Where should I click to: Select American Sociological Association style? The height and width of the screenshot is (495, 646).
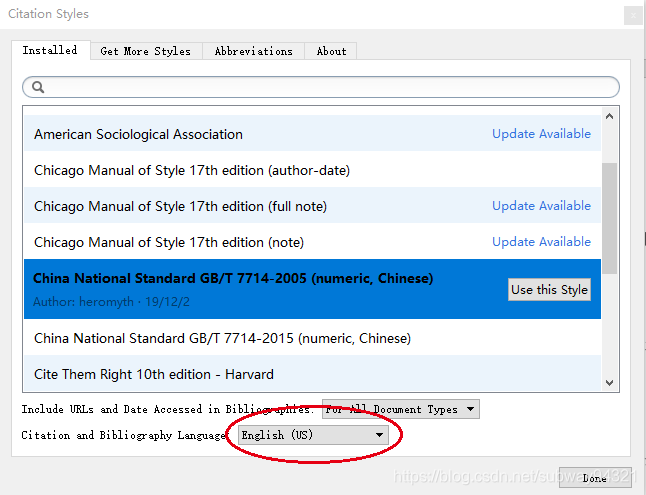pos(312,134)
